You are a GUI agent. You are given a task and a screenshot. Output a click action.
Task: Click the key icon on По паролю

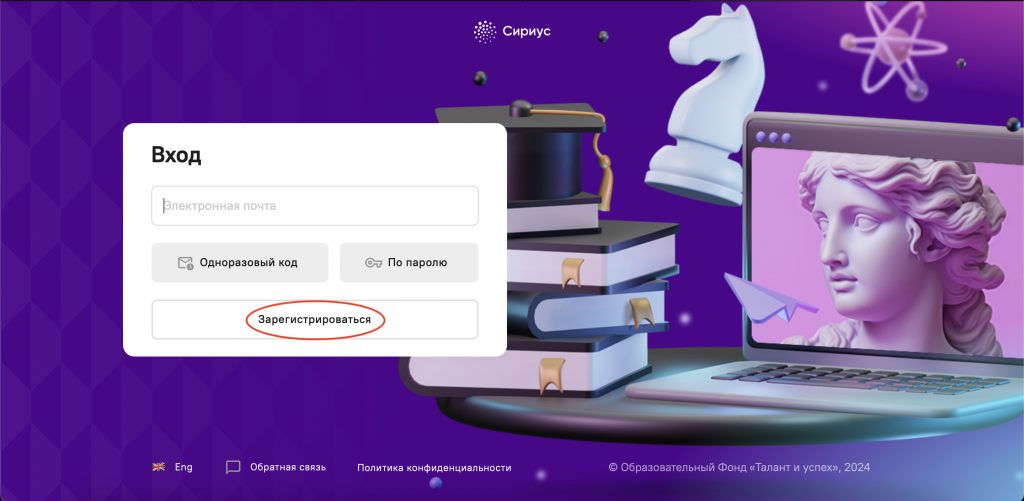coord(373,263)
